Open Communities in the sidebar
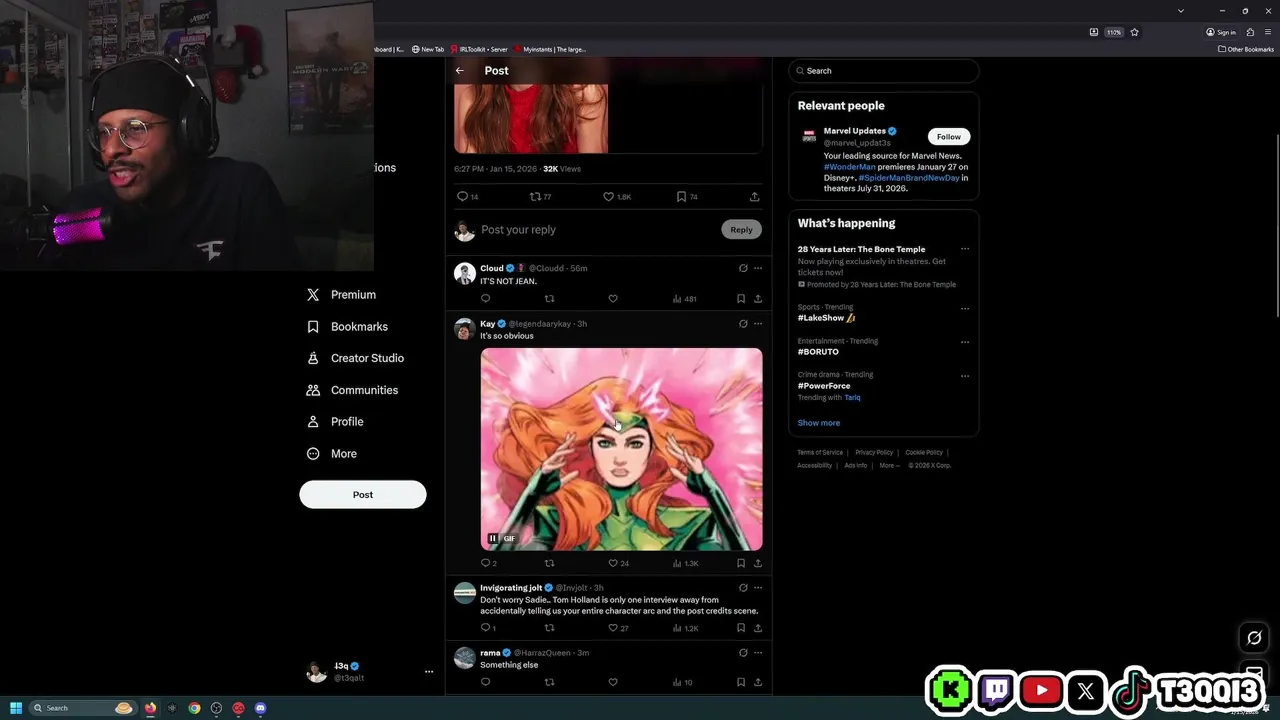This screenshot has height=720, width=1280. 352,390
